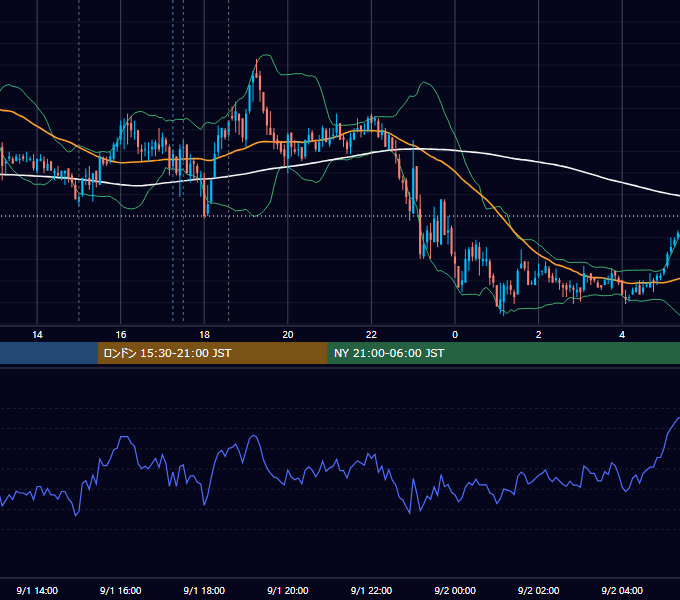This screenshot has width=680, height=600.
Task: Select the ロンドン 15:30-21:00 JST session bar
Action: tap(212, 353)
